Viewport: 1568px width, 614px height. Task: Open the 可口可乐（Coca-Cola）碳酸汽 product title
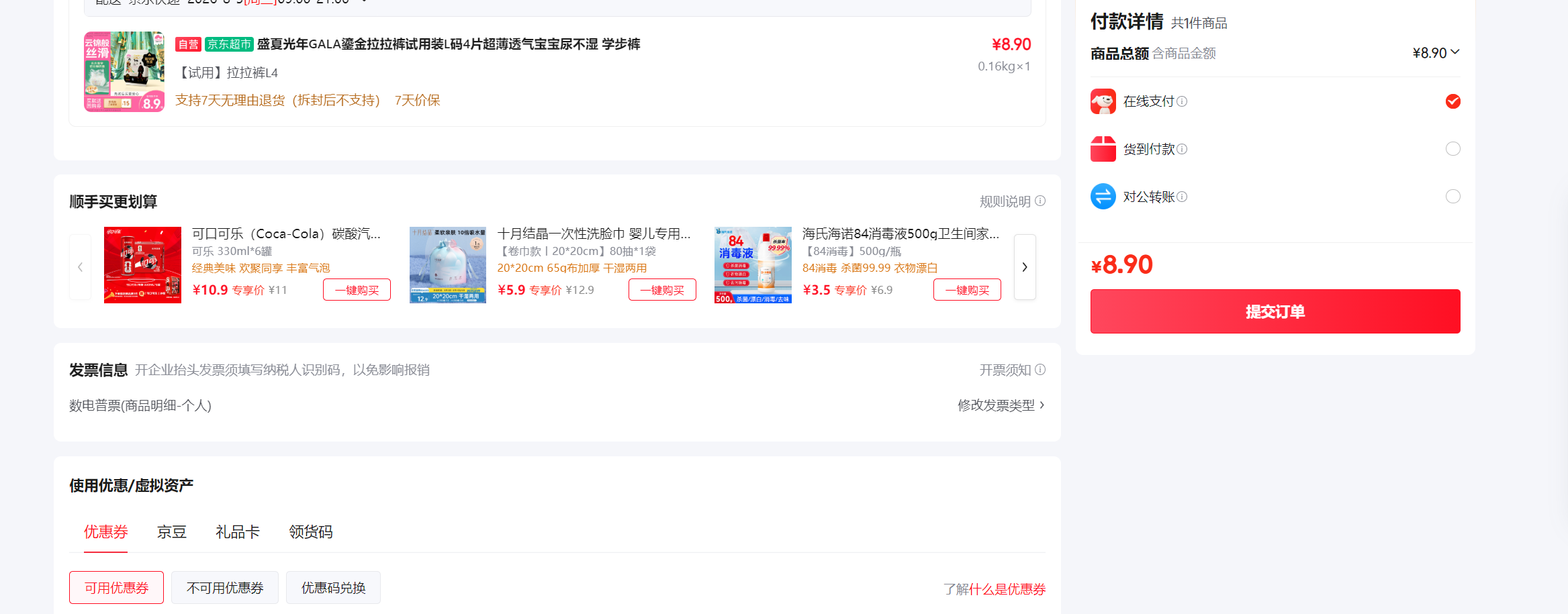(x=286, y=234)
